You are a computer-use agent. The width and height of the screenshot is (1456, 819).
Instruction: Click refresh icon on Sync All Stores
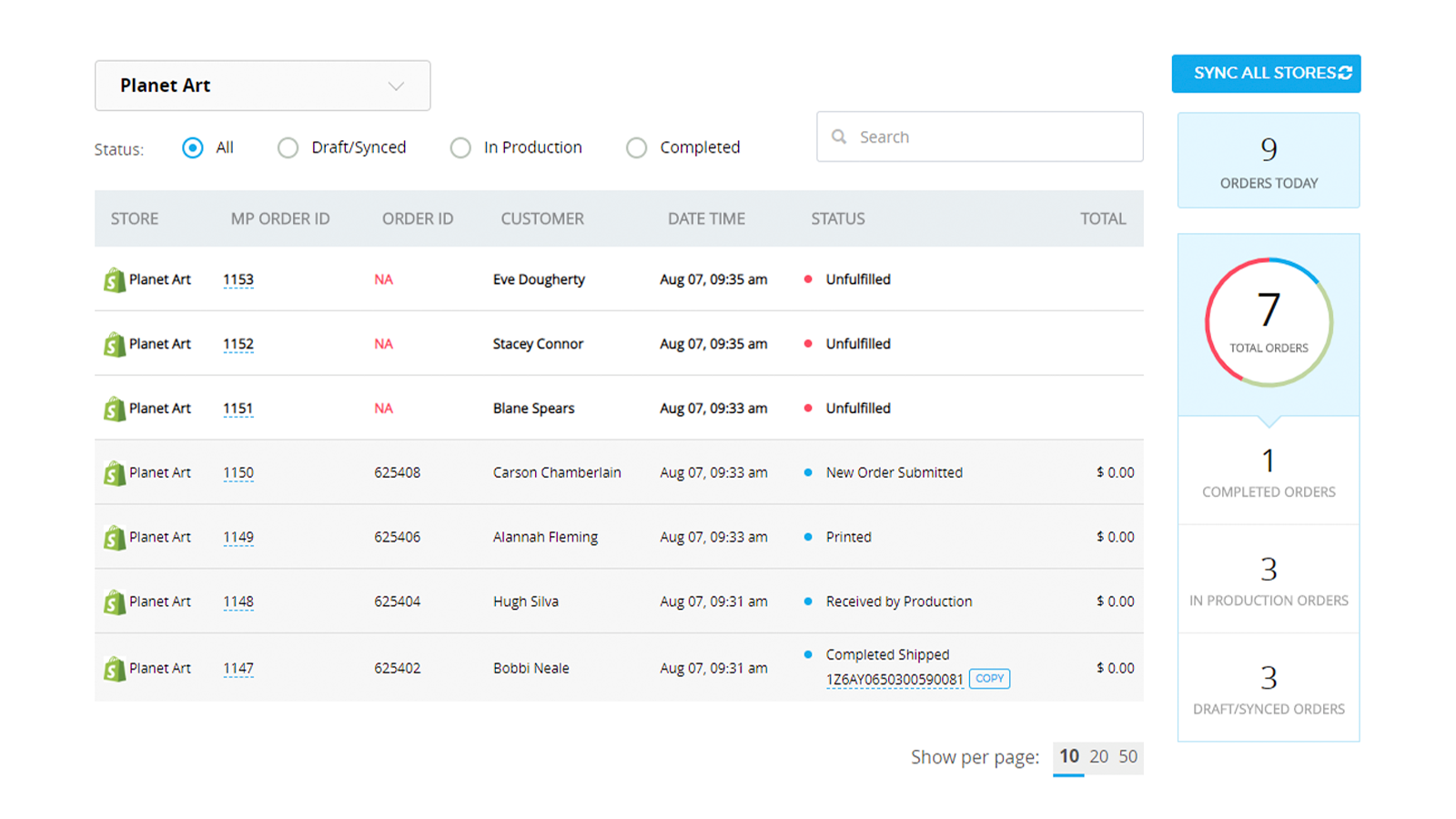pos(1345,73)
